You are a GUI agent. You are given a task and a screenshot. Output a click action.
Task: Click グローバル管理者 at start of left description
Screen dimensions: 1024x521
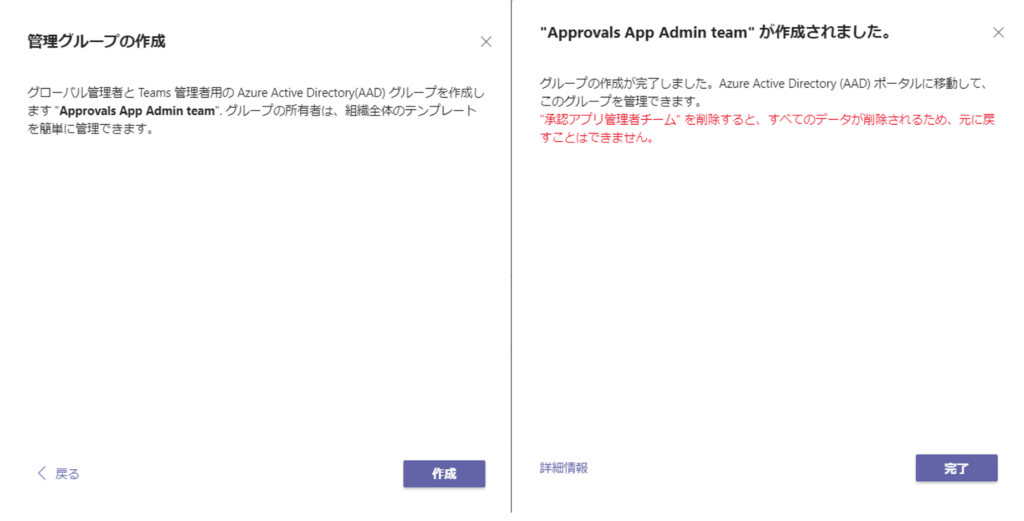click(68, 92)
